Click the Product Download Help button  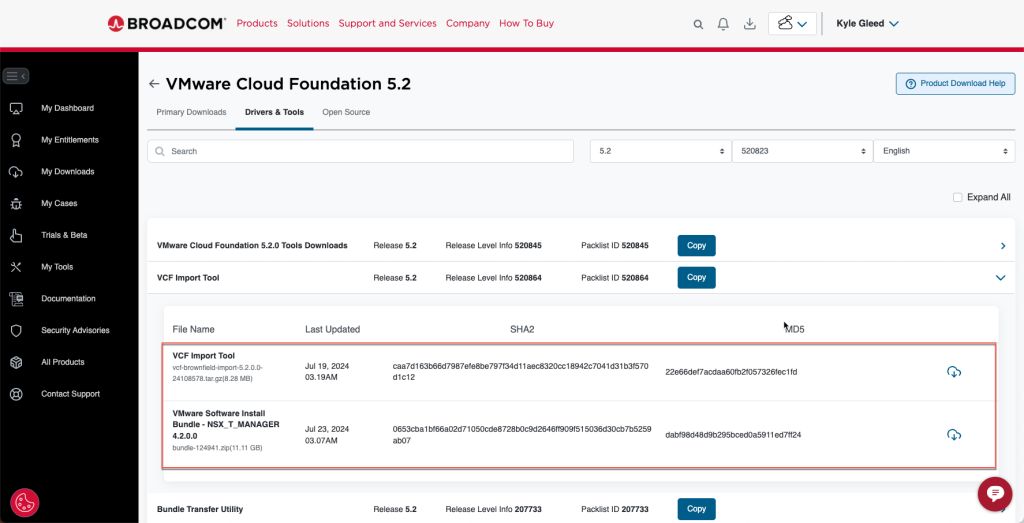955,84
